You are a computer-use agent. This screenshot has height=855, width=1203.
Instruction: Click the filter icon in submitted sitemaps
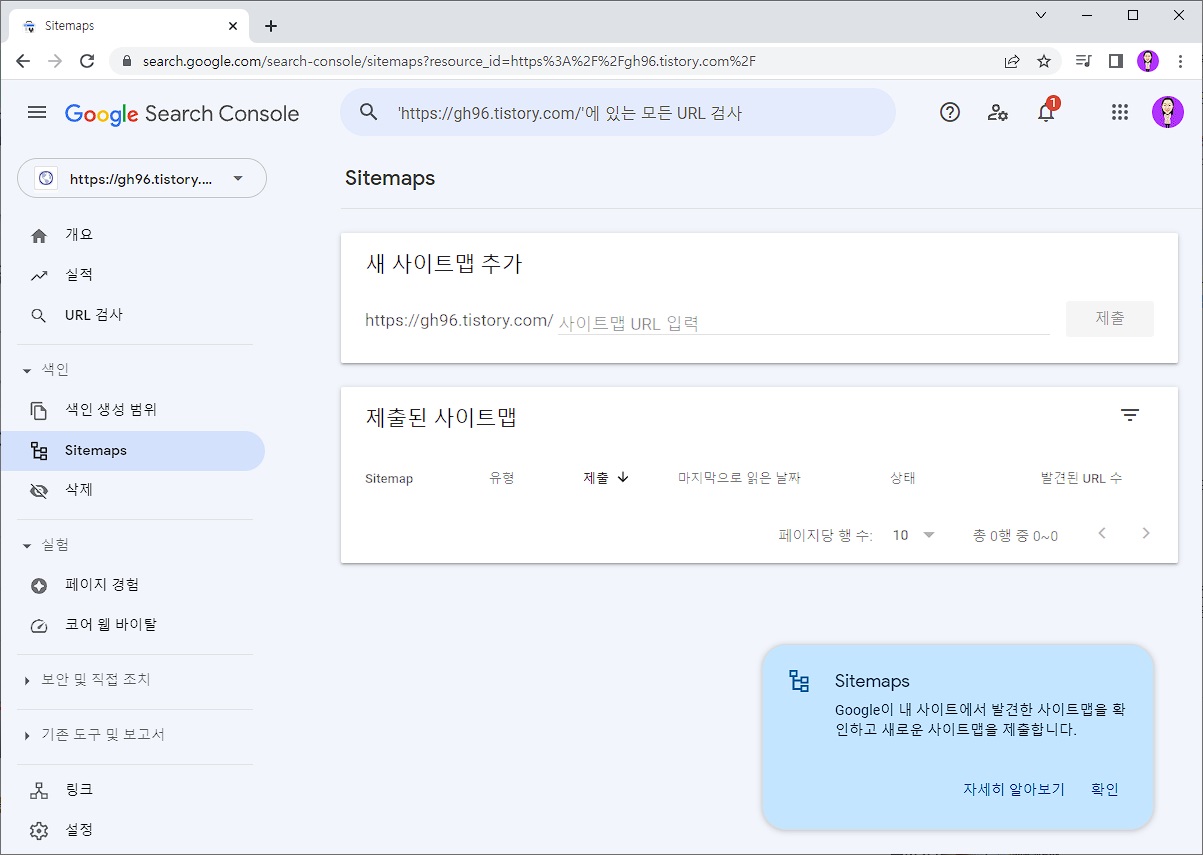pos(1130,415)
